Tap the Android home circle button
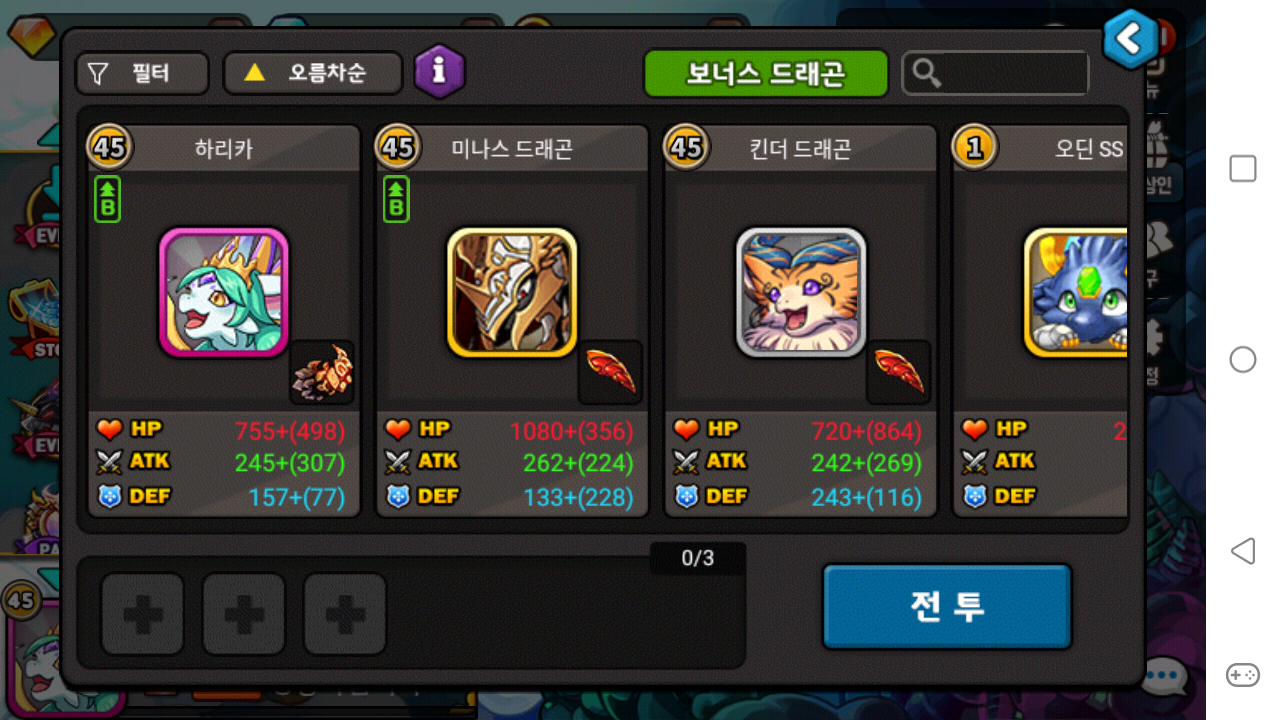 1242,359
